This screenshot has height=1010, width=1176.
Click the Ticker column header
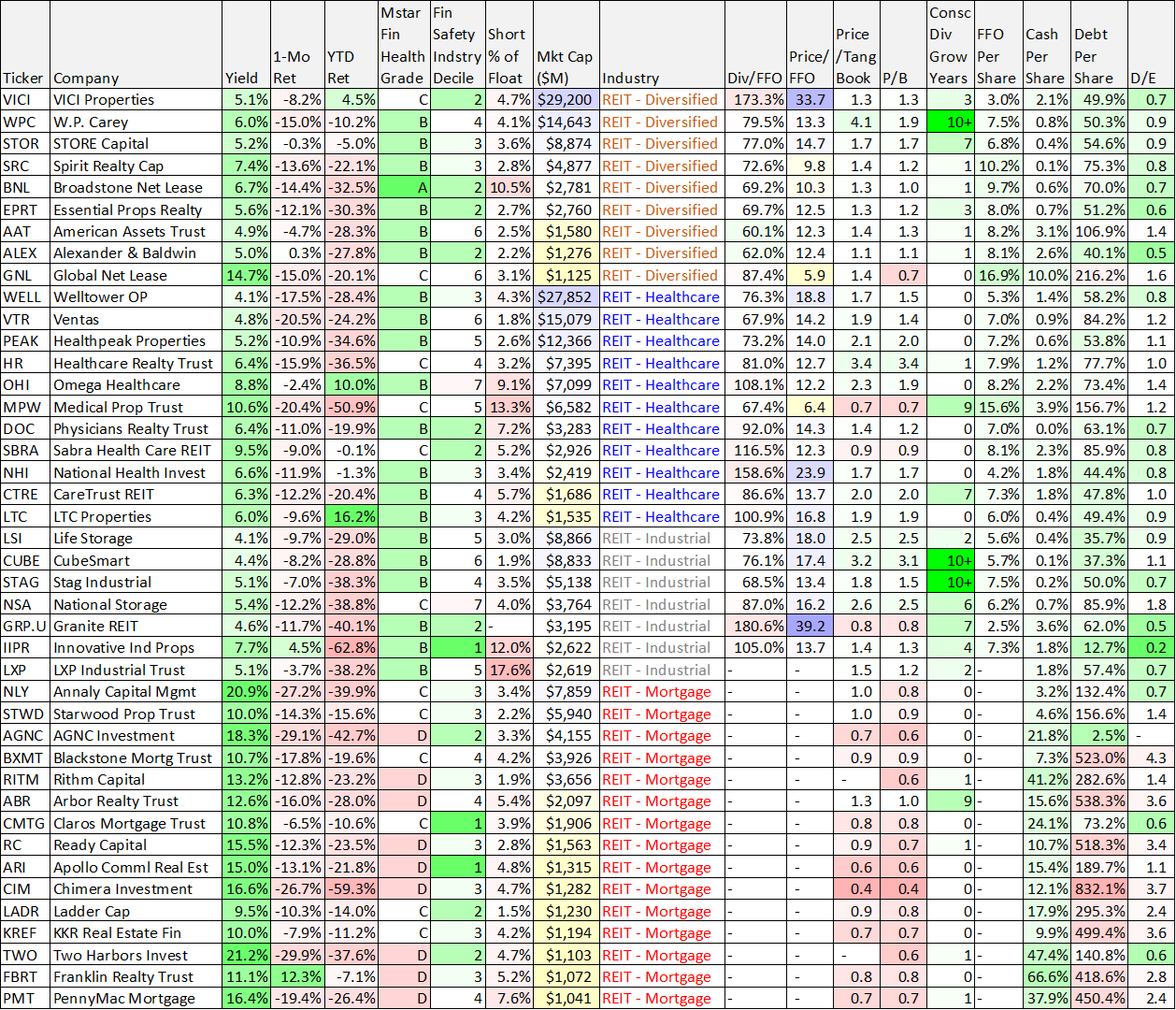(x=25, y=44)
